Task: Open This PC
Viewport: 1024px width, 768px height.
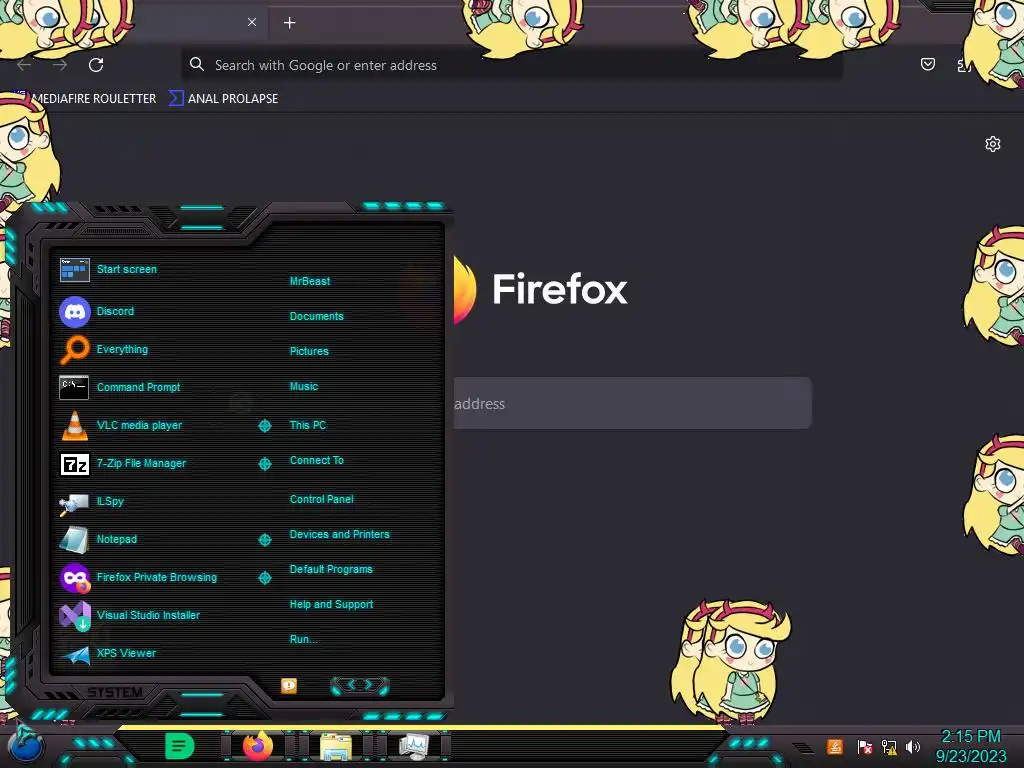Action: pyautogui.click(x=308, y=425)
